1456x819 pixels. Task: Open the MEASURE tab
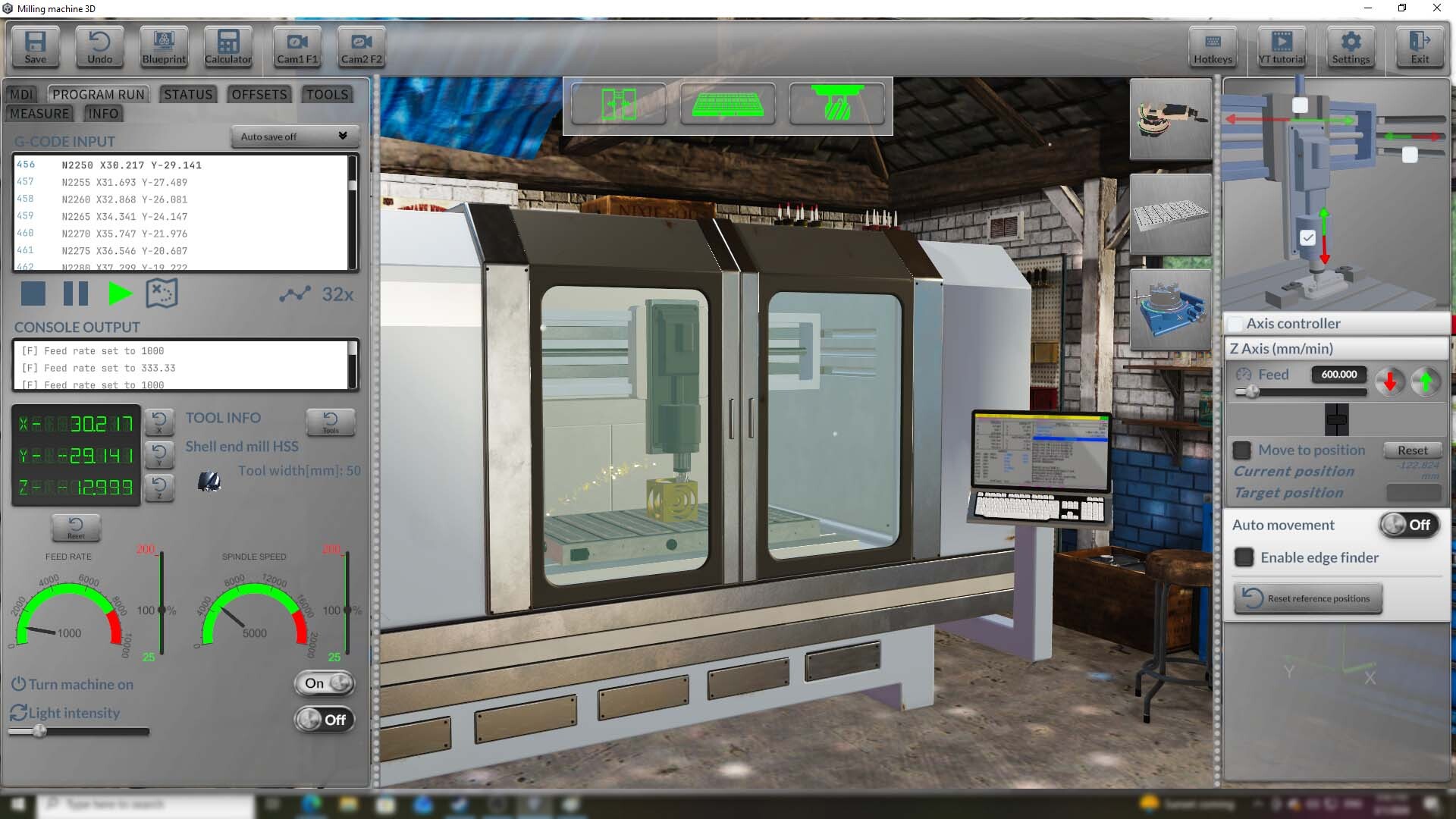pos(39,113)
